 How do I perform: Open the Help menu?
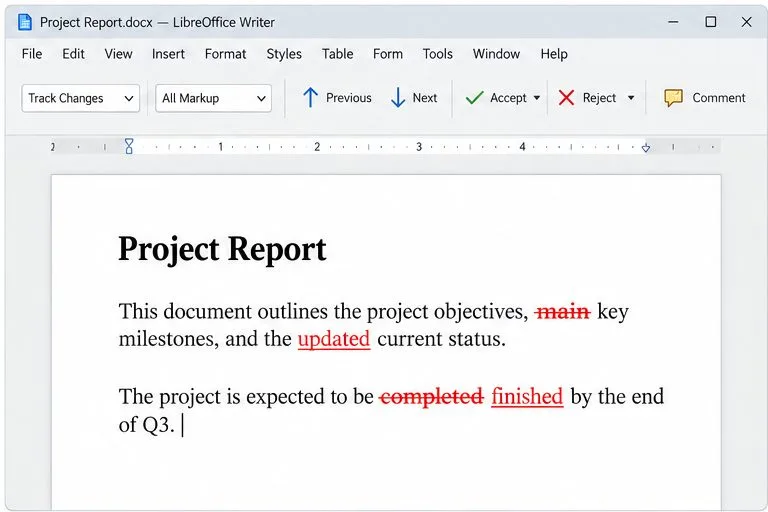(554, 54)
